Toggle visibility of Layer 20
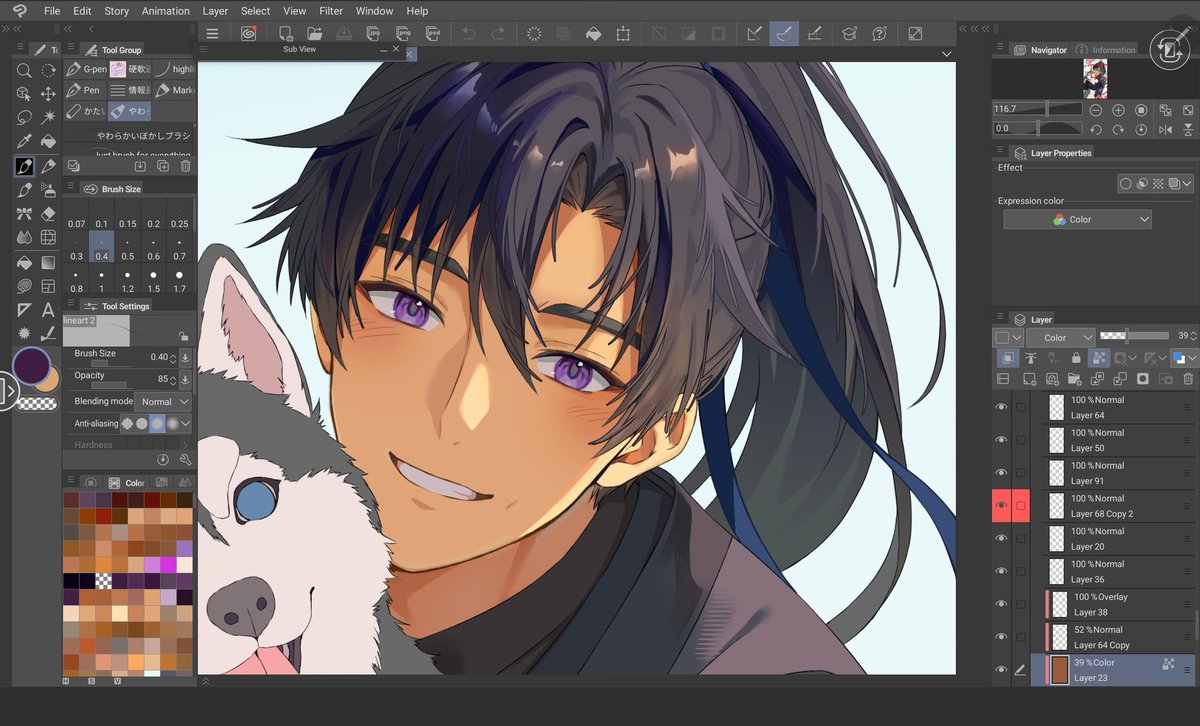Viewport: 1200px width, 726px height. (x=1001, y=538)
